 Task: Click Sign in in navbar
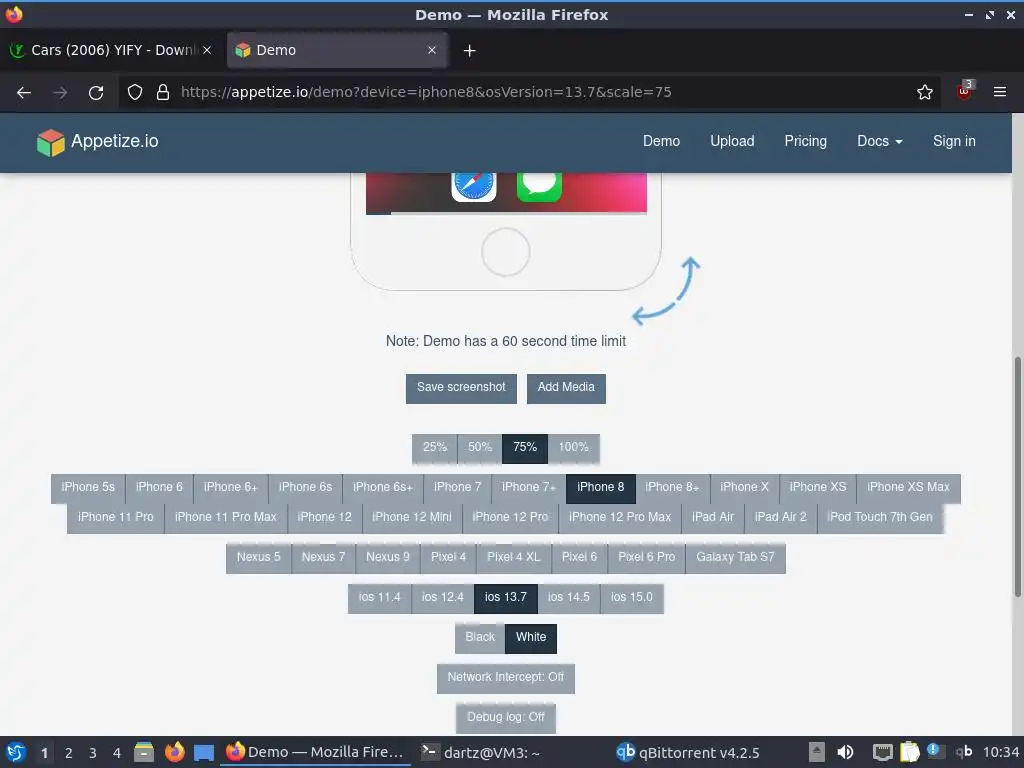click(x=953, y=141)
